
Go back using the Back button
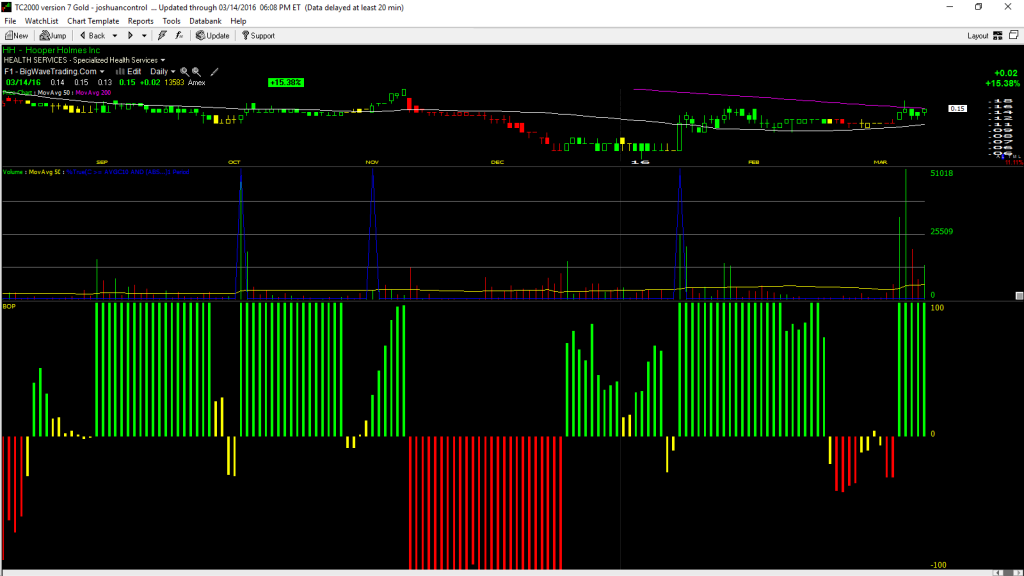92,36
